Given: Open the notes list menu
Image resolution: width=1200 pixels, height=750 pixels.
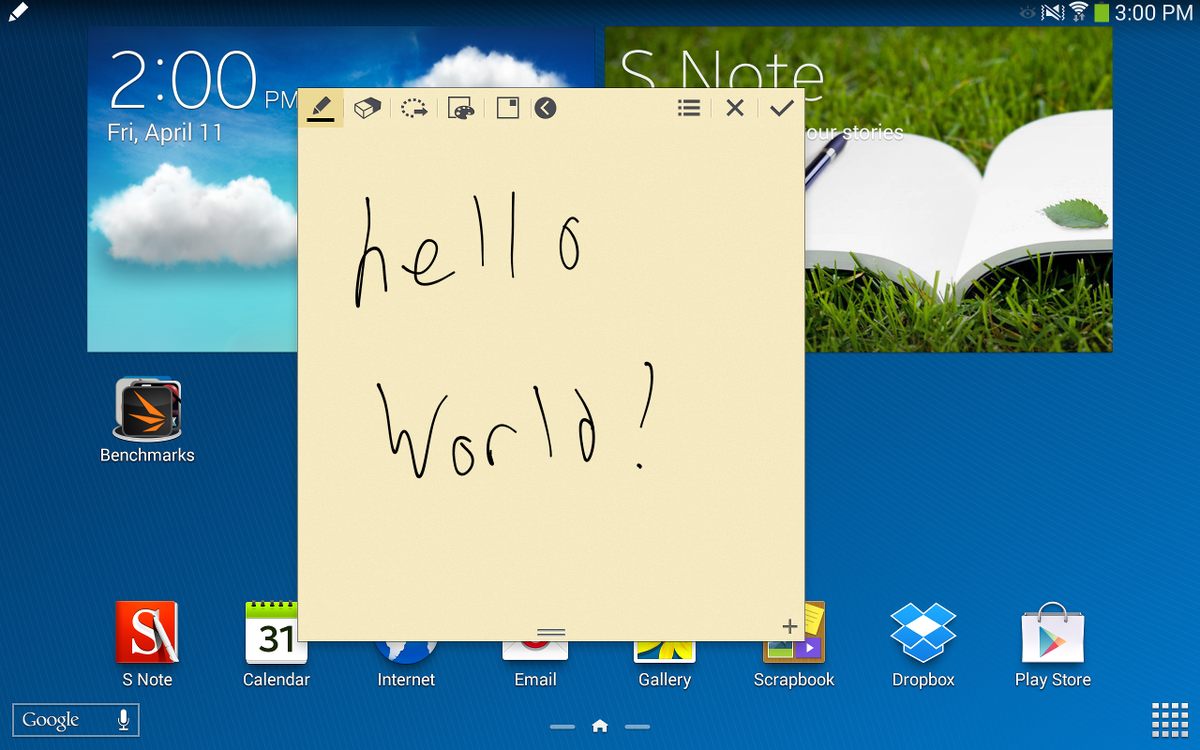Looking at the screenshot, I should coord(689,108).
